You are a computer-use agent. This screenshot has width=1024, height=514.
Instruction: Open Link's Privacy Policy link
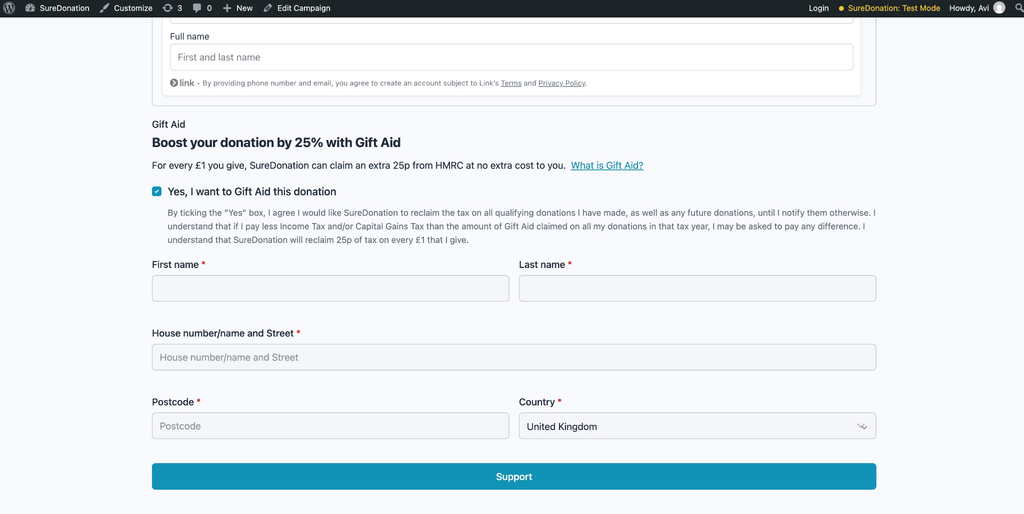tap(562, 84)
